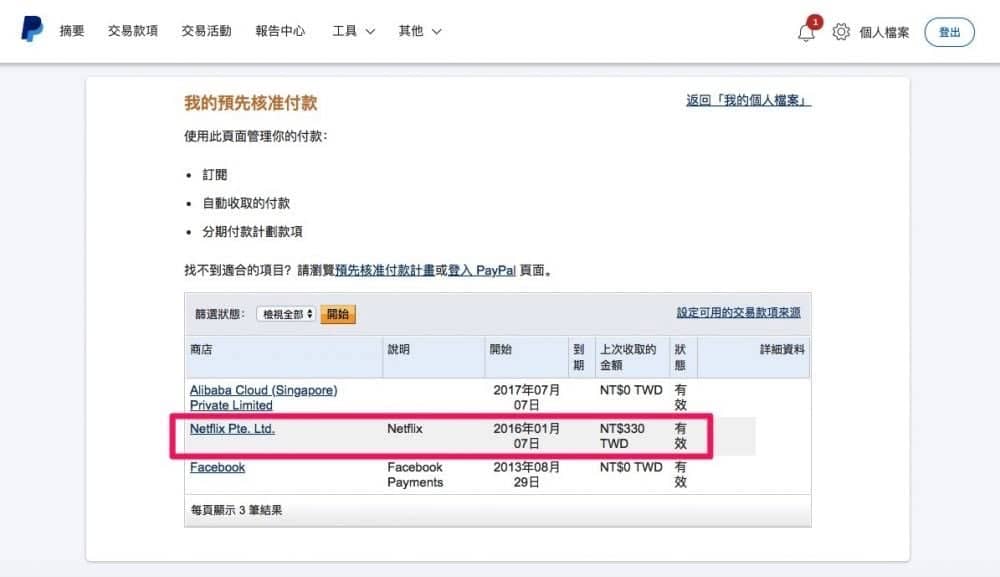This screenshot has height=577, width=1000.
Task: Go to the 摘要 tab
Action: point(71,31)
